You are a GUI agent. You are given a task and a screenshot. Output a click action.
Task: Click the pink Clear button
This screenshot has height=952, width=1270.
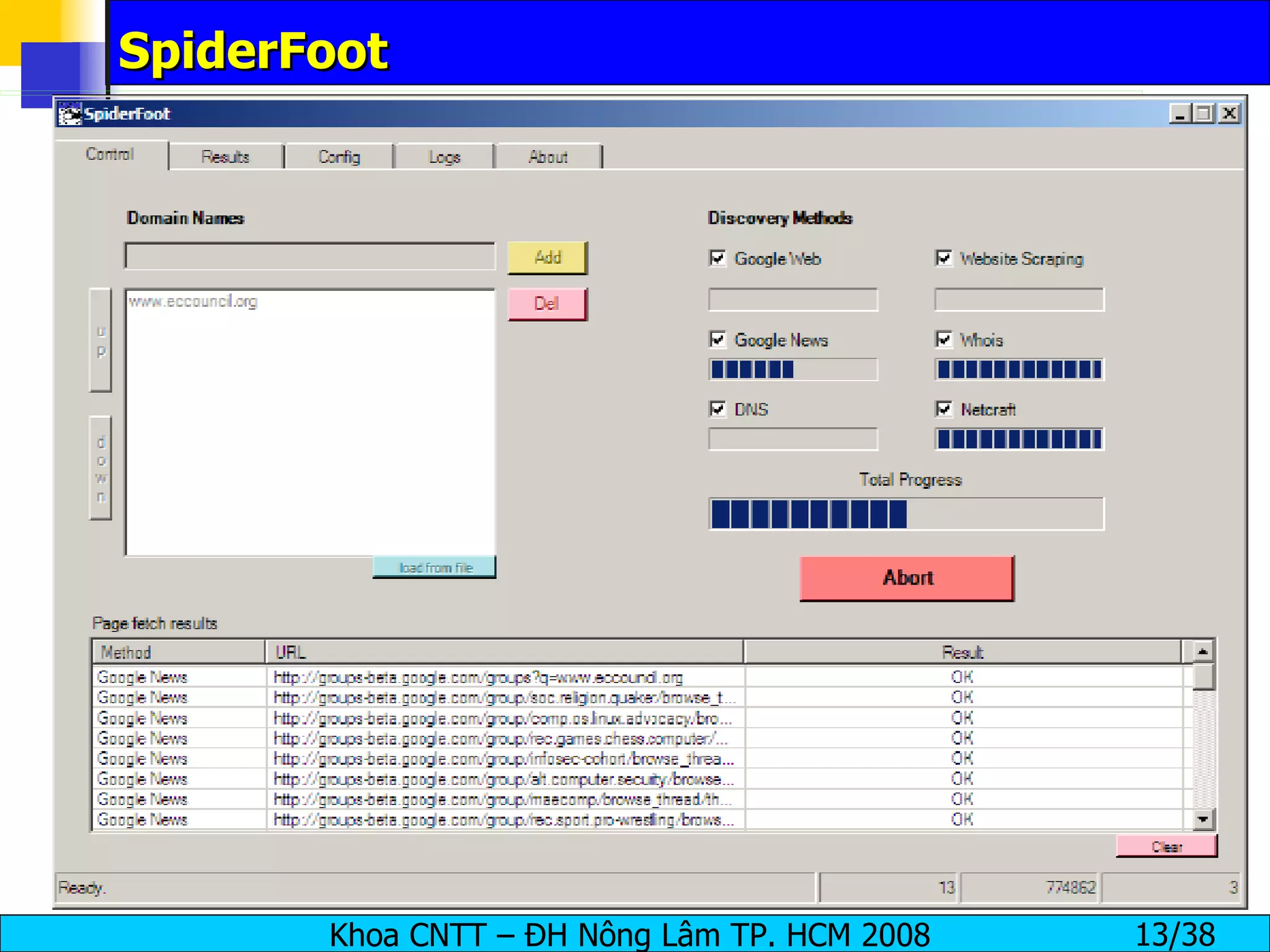(1166, 847)
